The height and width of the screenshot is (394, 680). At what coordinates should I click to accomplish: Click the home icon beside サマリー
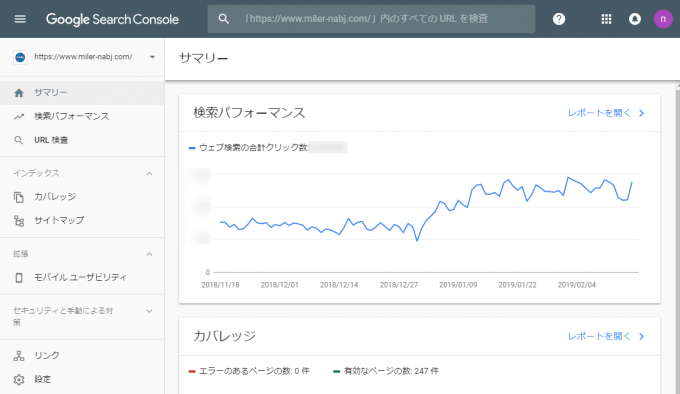(x=19, y=93)
